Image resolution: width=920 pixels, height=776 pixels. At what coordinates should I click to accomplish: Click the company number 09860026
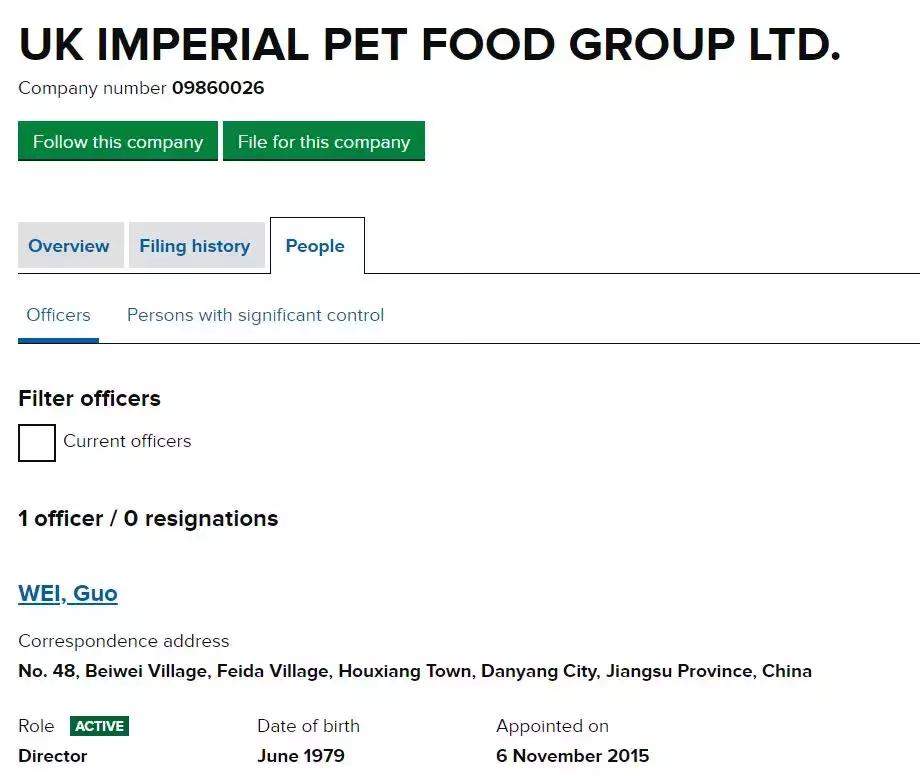point(218,88)
